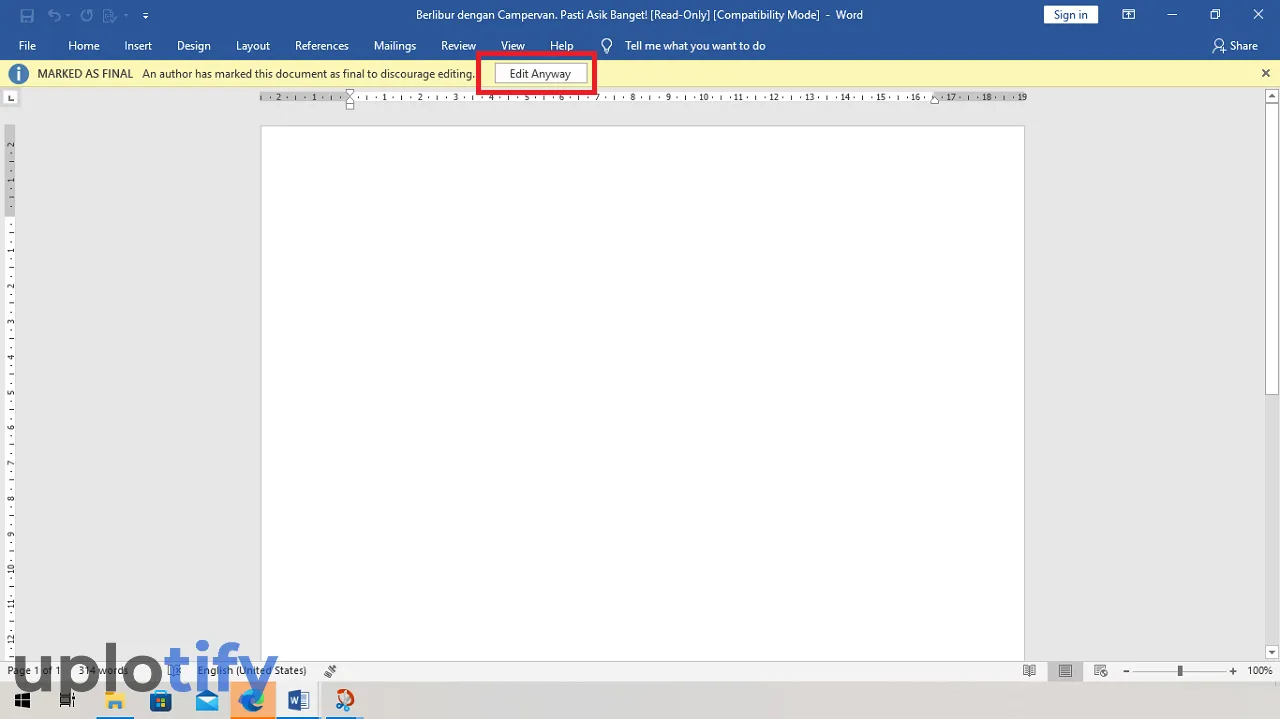This screenshot has width=1280, height=719.
Task: Open the Windows Start menu
Action: point(22,700)
